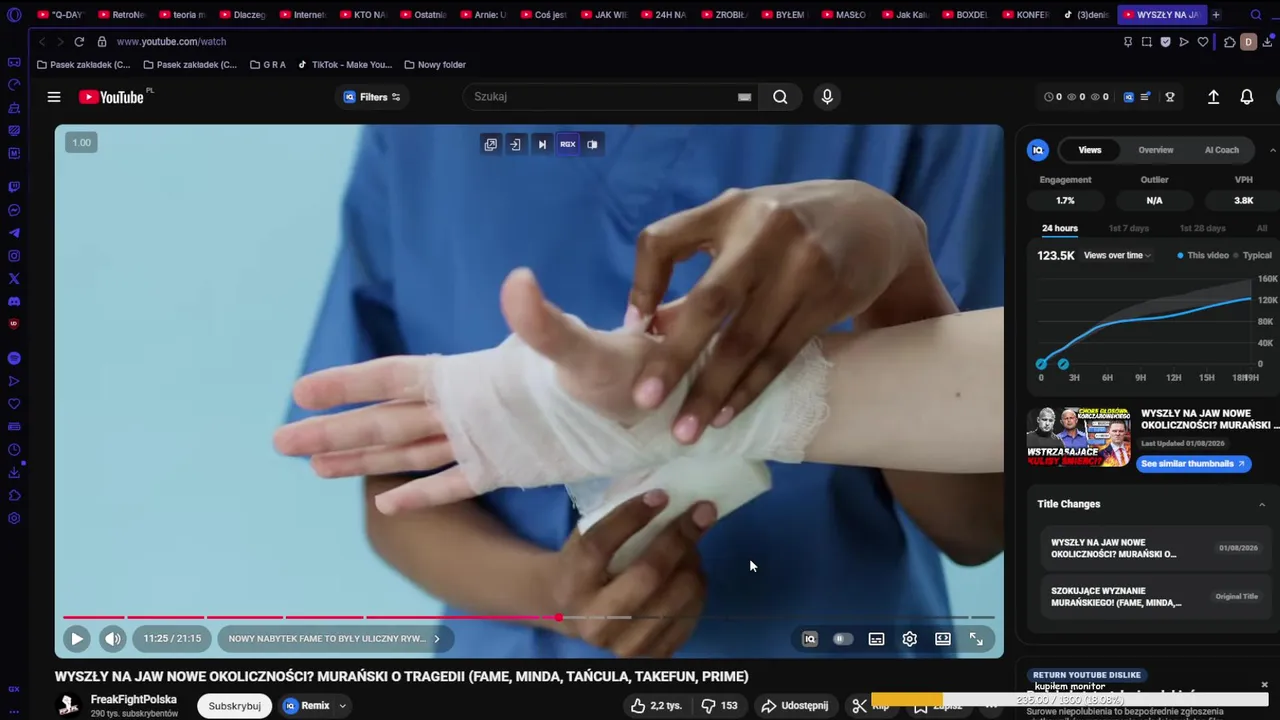1280x720 pixels.
Task: Open the FreakFightPolska channel name link
Action: (134, 700)
